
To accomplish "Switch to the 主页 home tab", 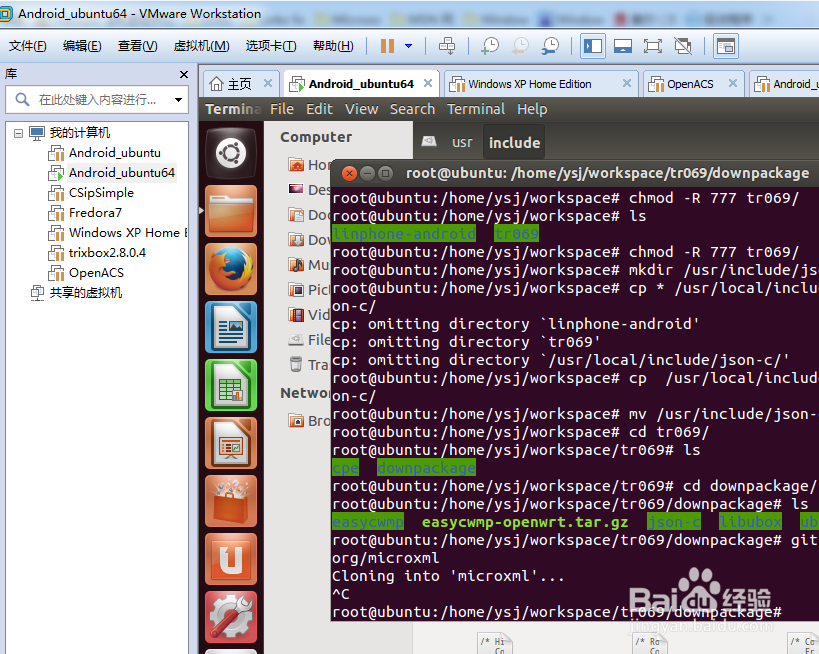I will [231, 84].
